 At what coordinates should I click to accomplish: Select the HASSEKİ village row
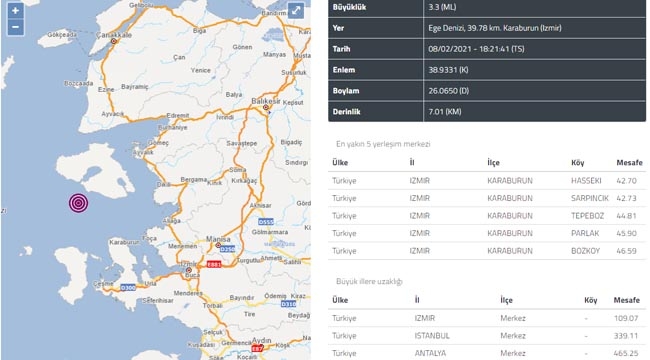[487, 181]
